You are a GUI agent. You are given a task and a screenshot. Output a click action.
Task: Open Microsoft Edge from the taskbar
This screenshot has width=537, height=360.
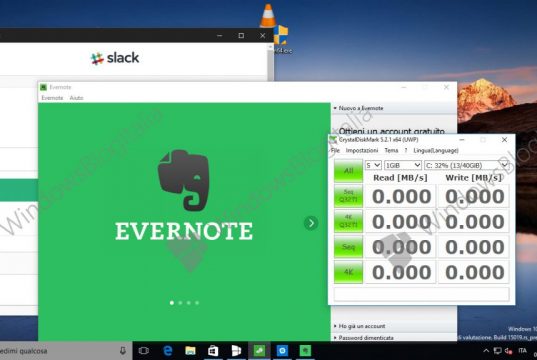pyautogui.click(x=167, y=351)
